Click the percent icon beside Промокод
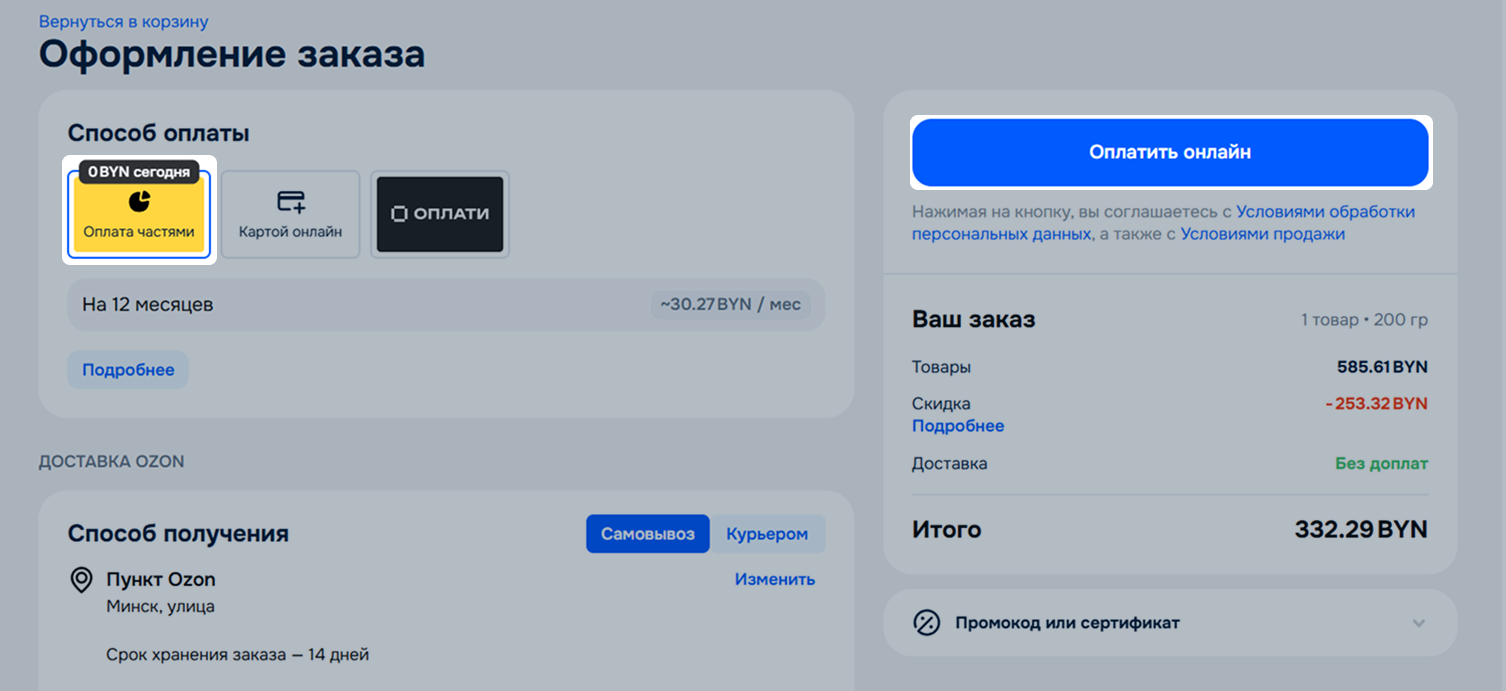1506x691 pixels. coord(927,623)
